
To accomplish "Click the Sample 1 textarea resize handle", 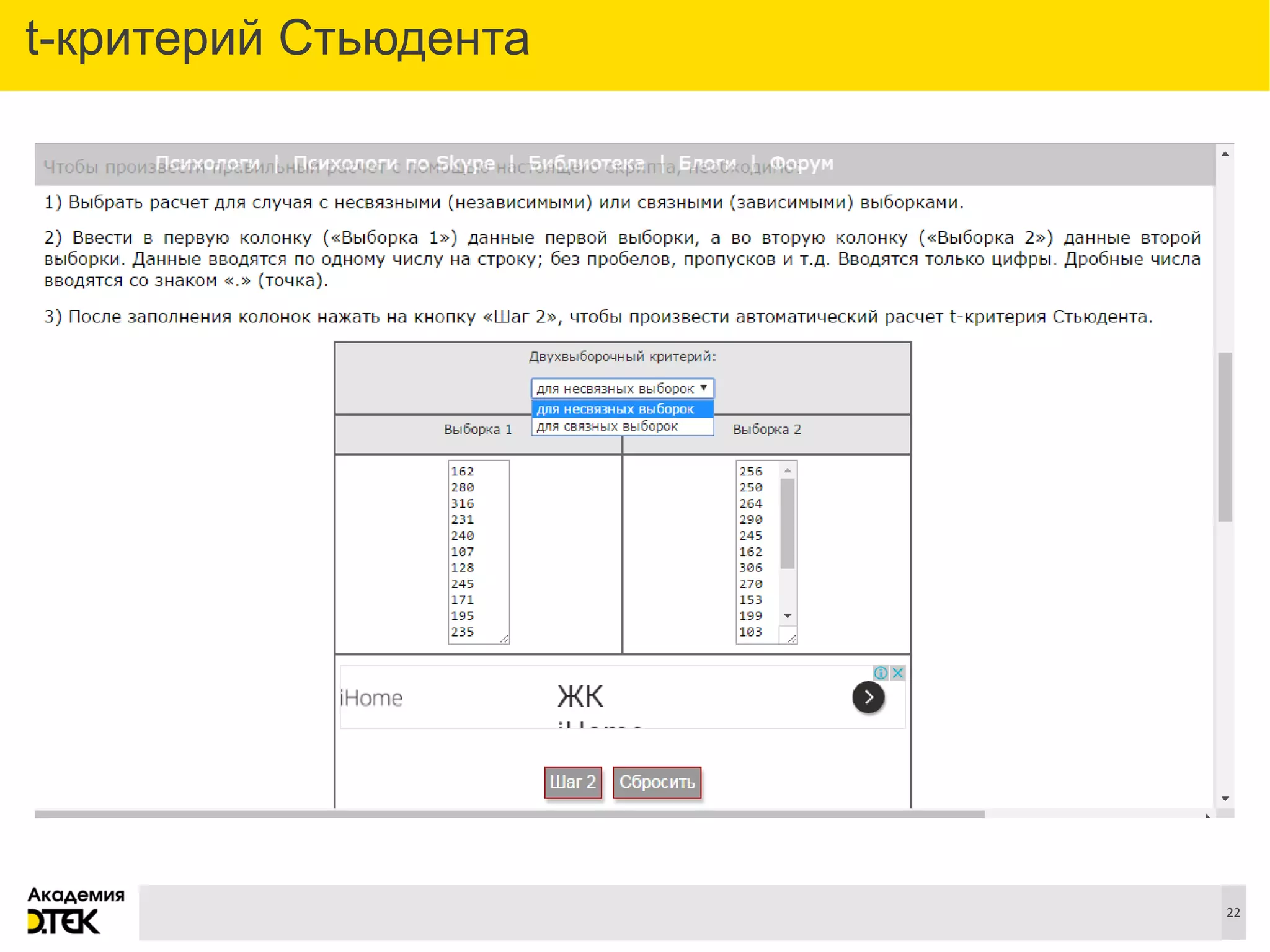I will [x=504, y=638].
